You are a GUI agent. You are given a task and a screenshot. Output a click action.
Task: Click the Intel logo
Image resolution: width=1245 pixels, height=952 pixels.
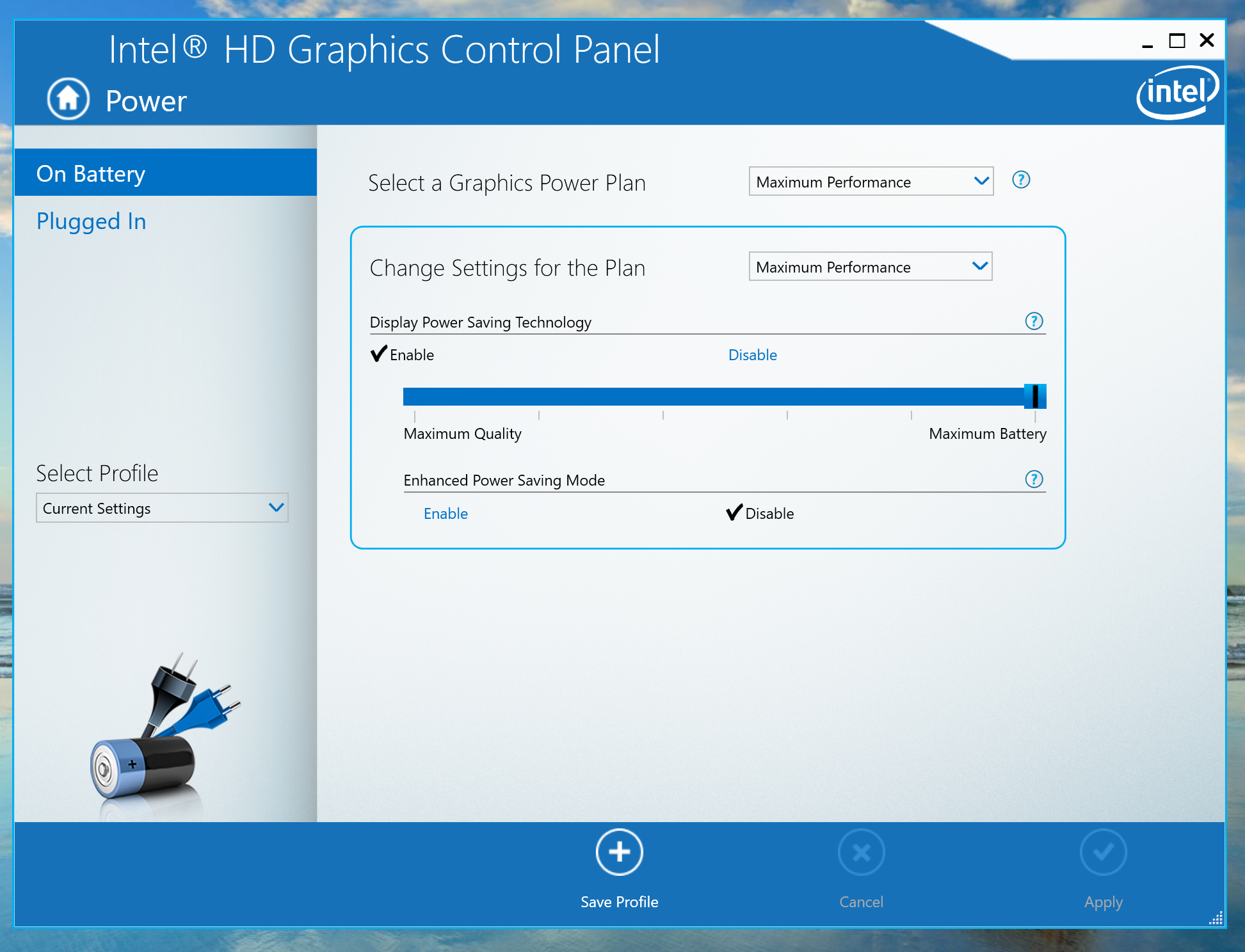(1177, 92)
